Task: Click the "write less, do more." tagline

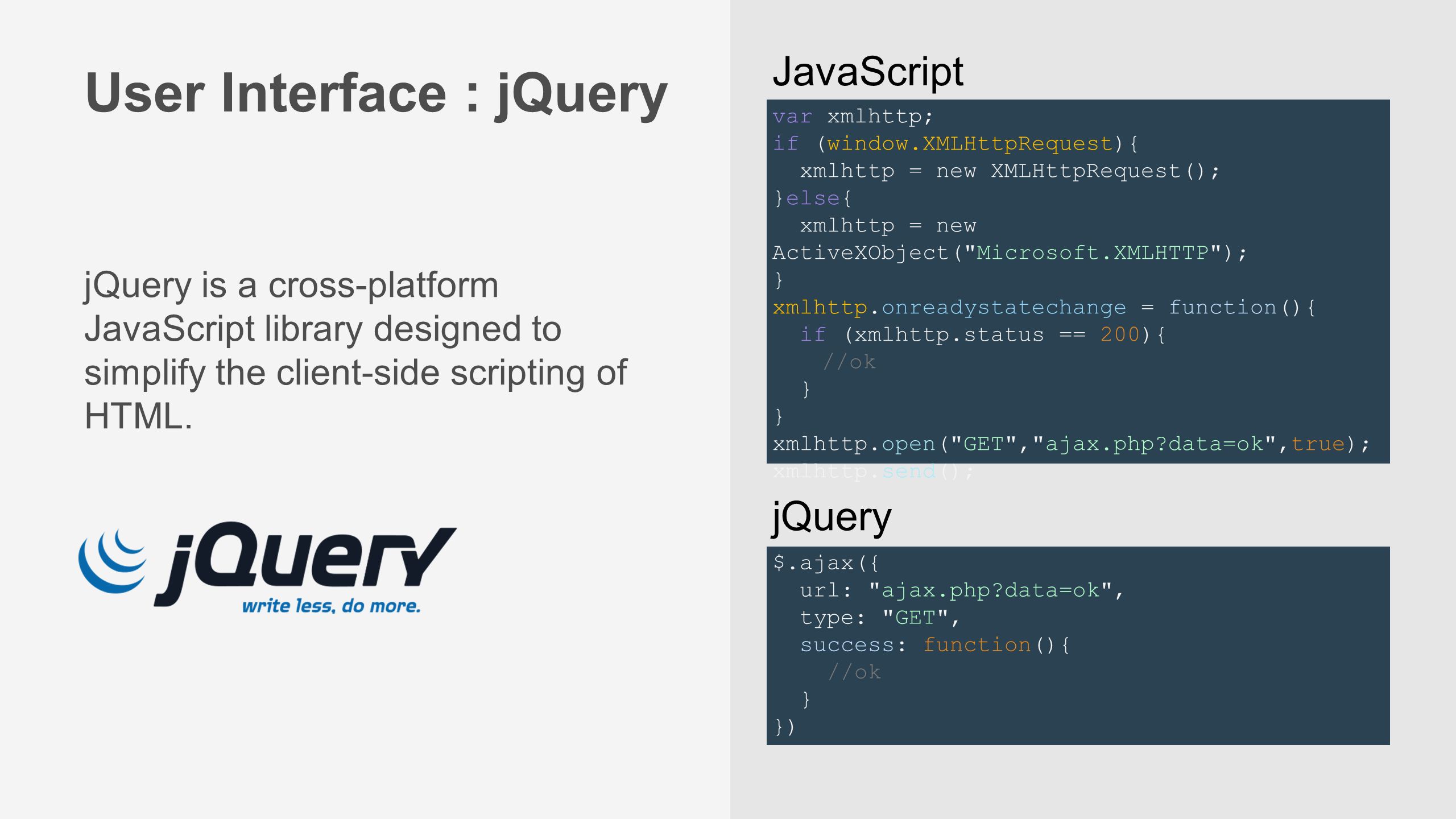Action: [x=332, y=606]
